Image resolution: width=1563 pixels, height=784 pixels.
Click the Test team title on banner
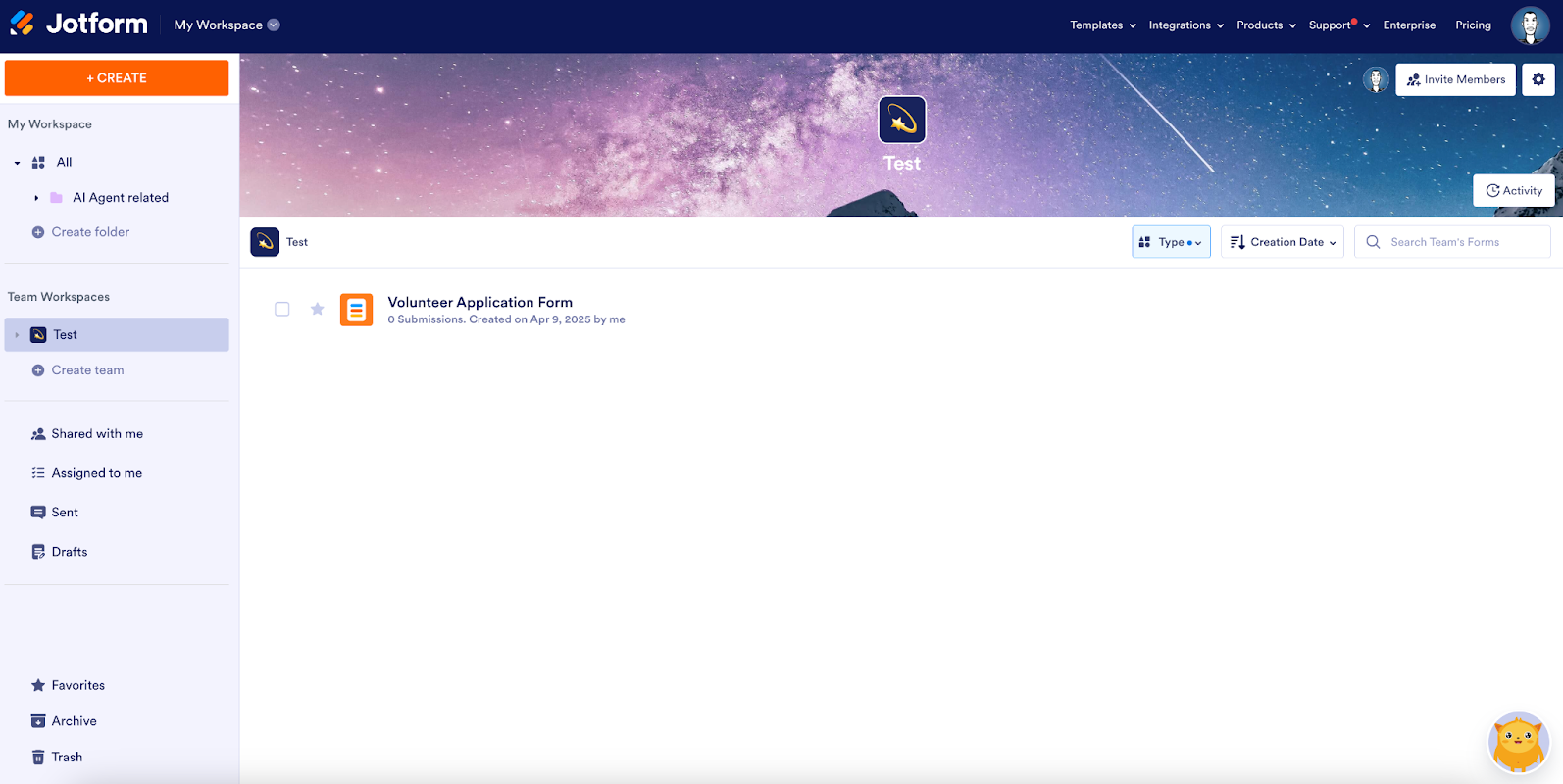[902, 164]
